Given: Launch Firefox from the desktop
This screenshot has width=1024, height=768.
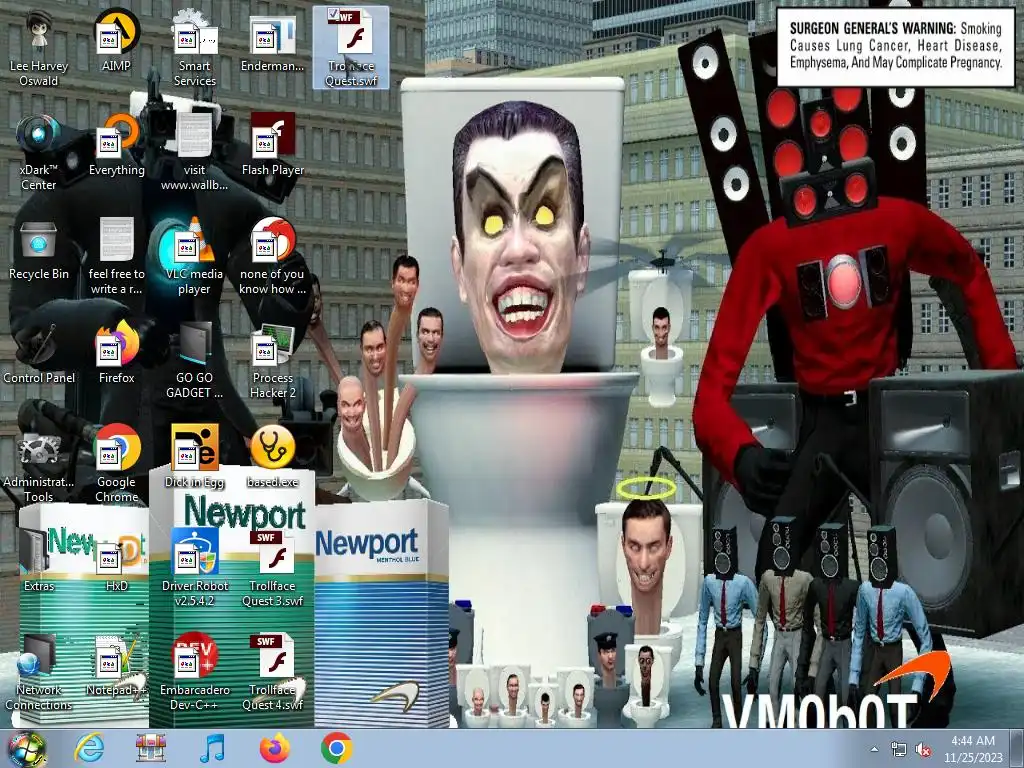Looking at the screenshot, I should click(116, 353).
